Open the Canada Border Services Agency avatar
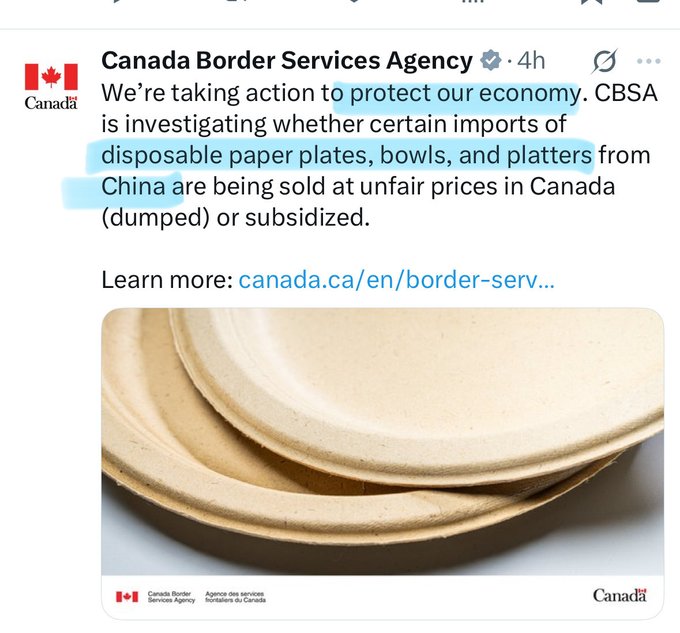 (50, 86)
